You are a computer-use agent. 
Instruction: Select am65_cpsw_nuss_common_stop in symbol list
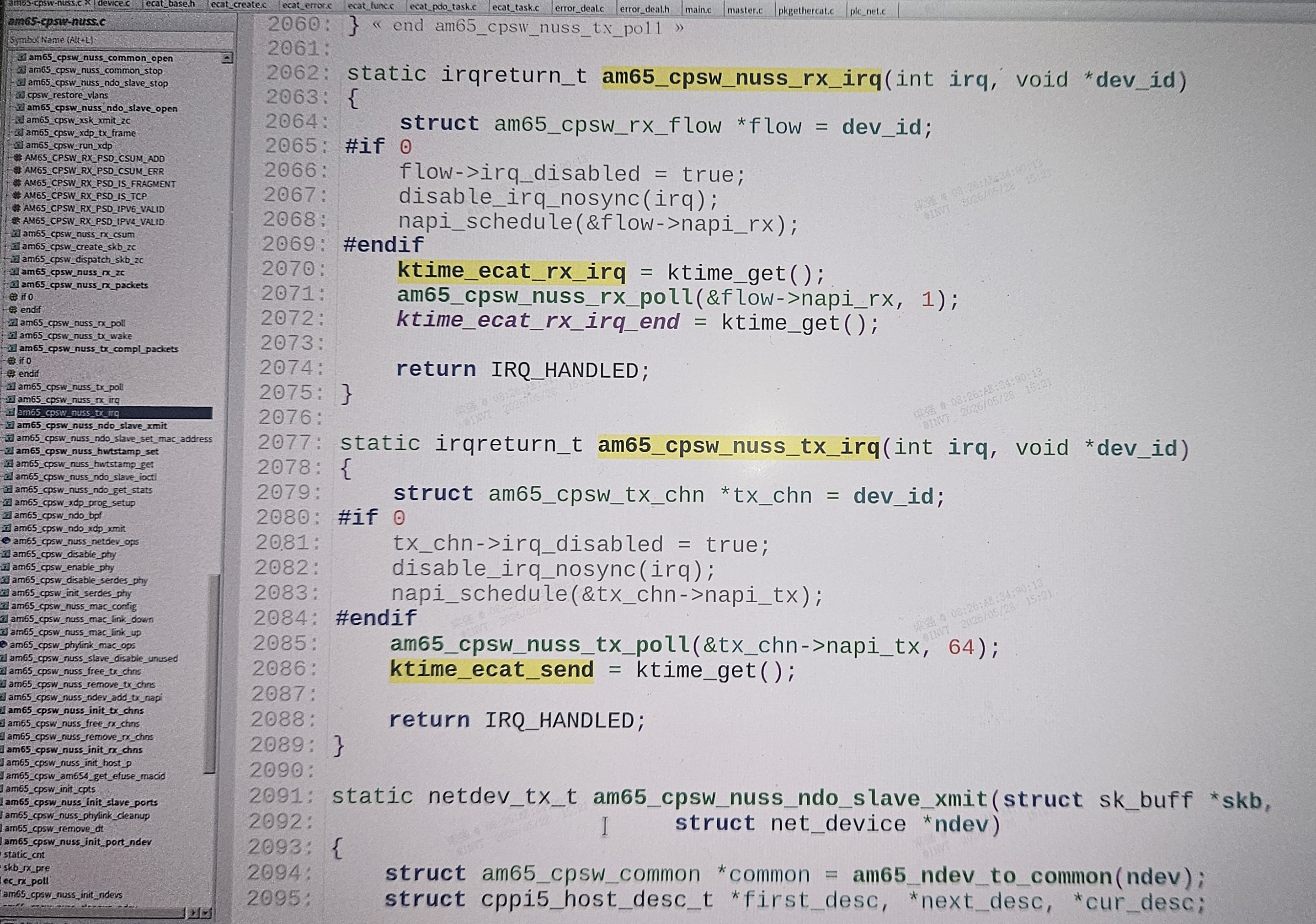95,70
